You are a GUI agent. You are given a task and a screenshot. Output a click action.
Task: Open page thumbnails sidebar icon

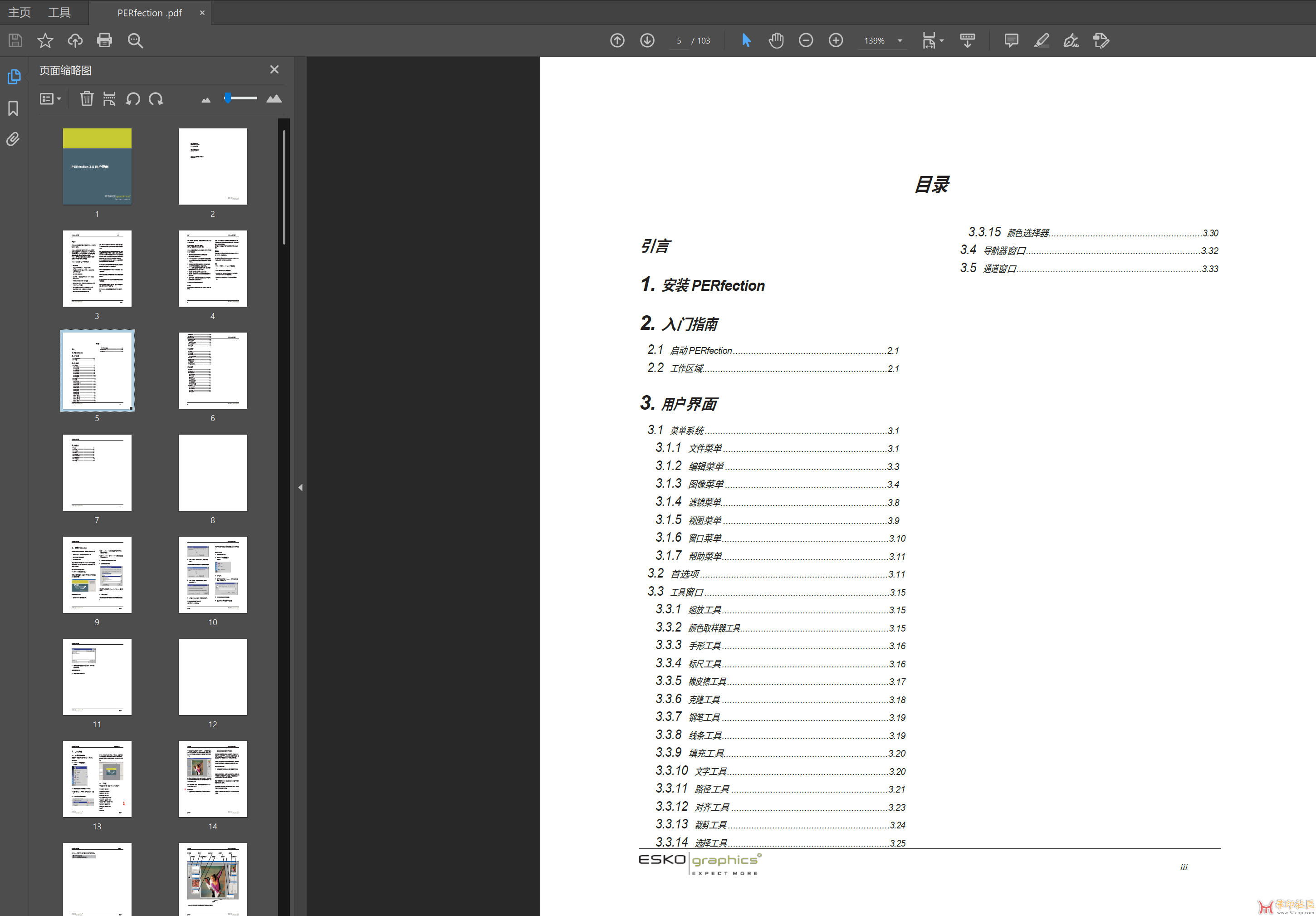point(14,77)
